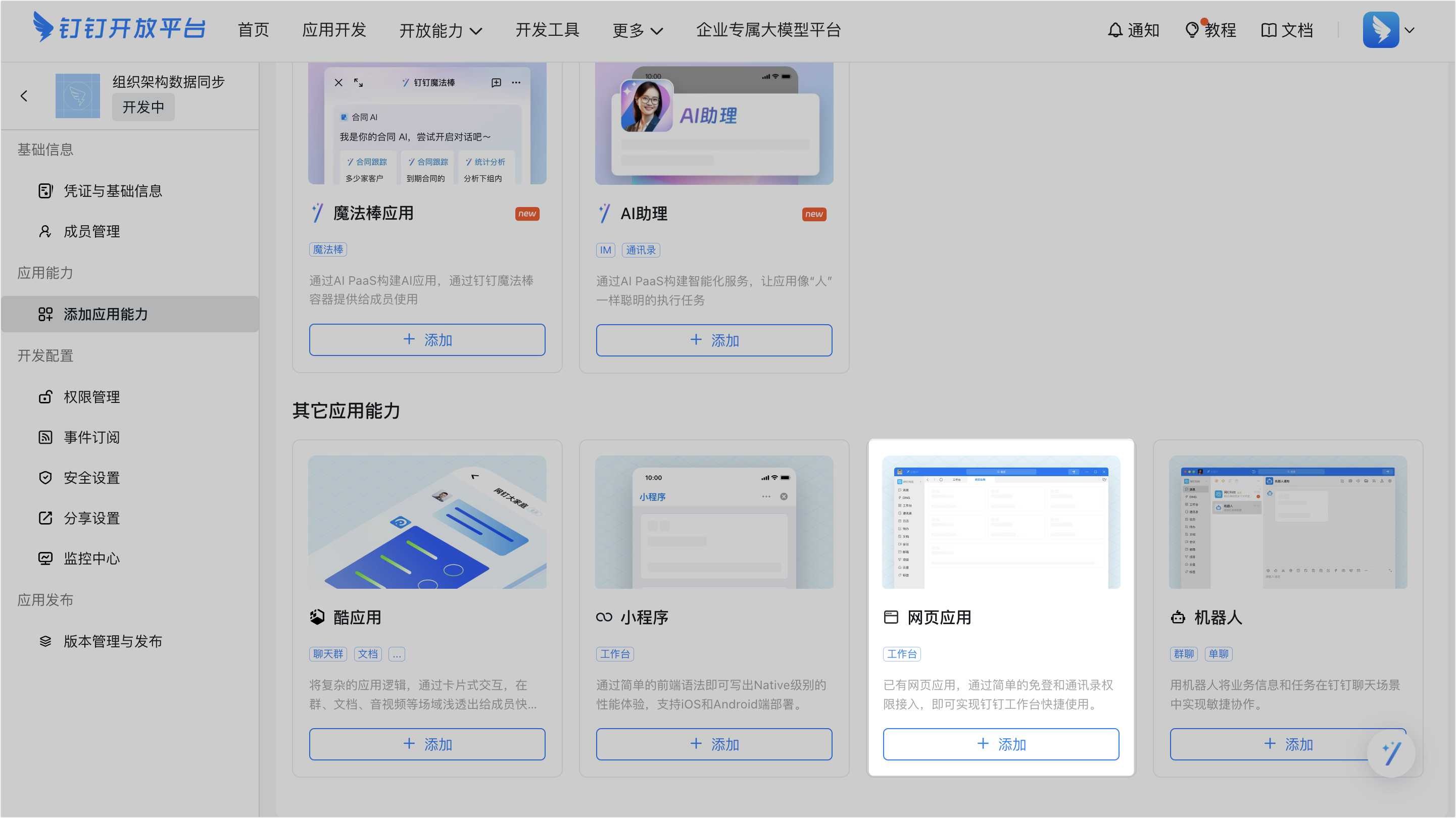Add the 机器人 capability
The width and height of the screenshot is (1456, 818).
1288,744
